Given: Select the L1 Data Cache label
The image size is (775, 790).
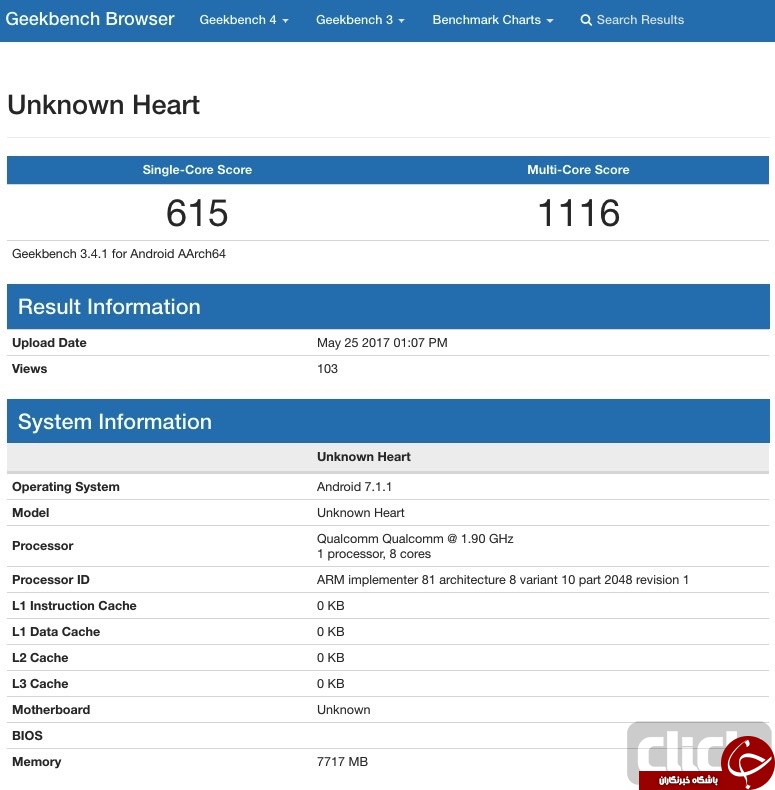Looking at the screenshot, I should coord(56,632).
